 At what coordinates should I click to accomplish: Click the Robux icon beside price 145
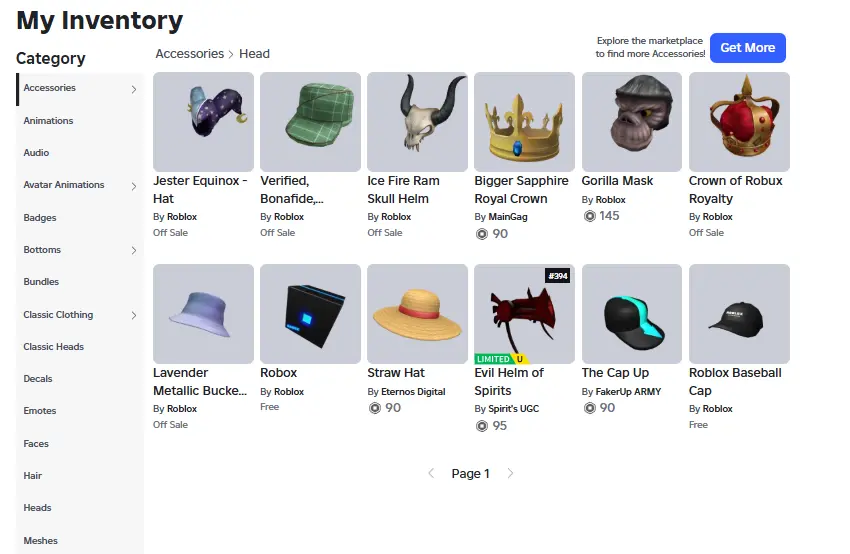(x=589, y=216)
